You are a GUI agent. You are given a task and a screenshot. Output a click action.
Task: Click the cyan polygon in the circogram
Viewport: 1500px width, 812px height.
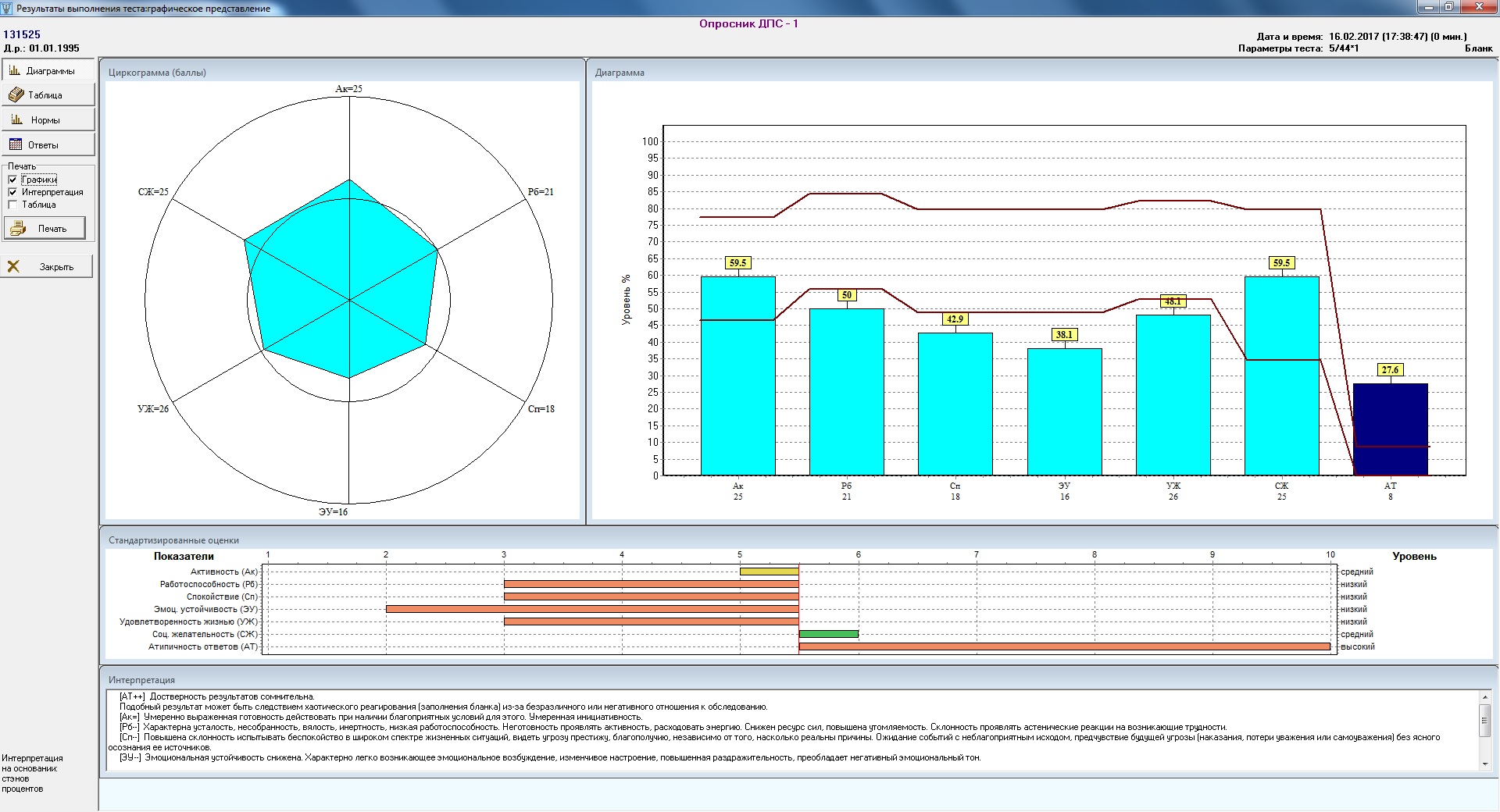tap(344, 289)
